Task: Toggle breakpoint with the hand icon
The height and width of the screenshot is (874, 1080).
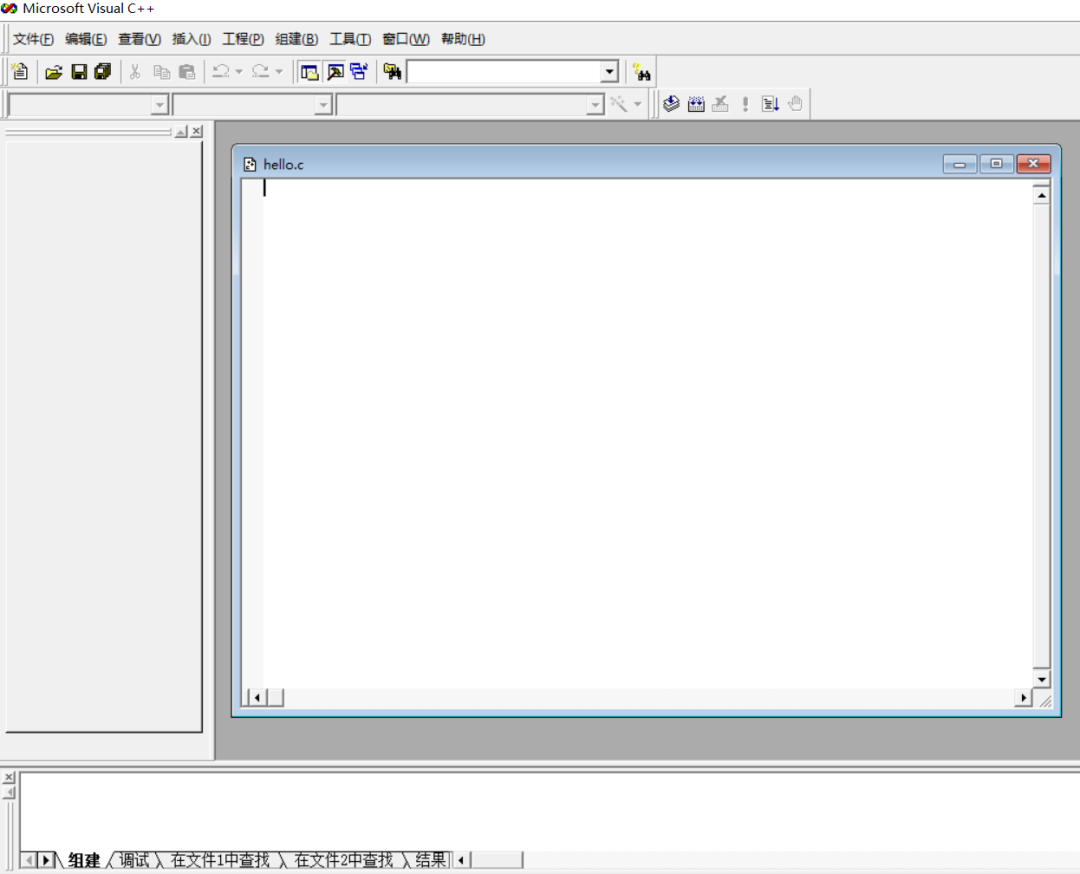Action: click(x=796, y=104)
